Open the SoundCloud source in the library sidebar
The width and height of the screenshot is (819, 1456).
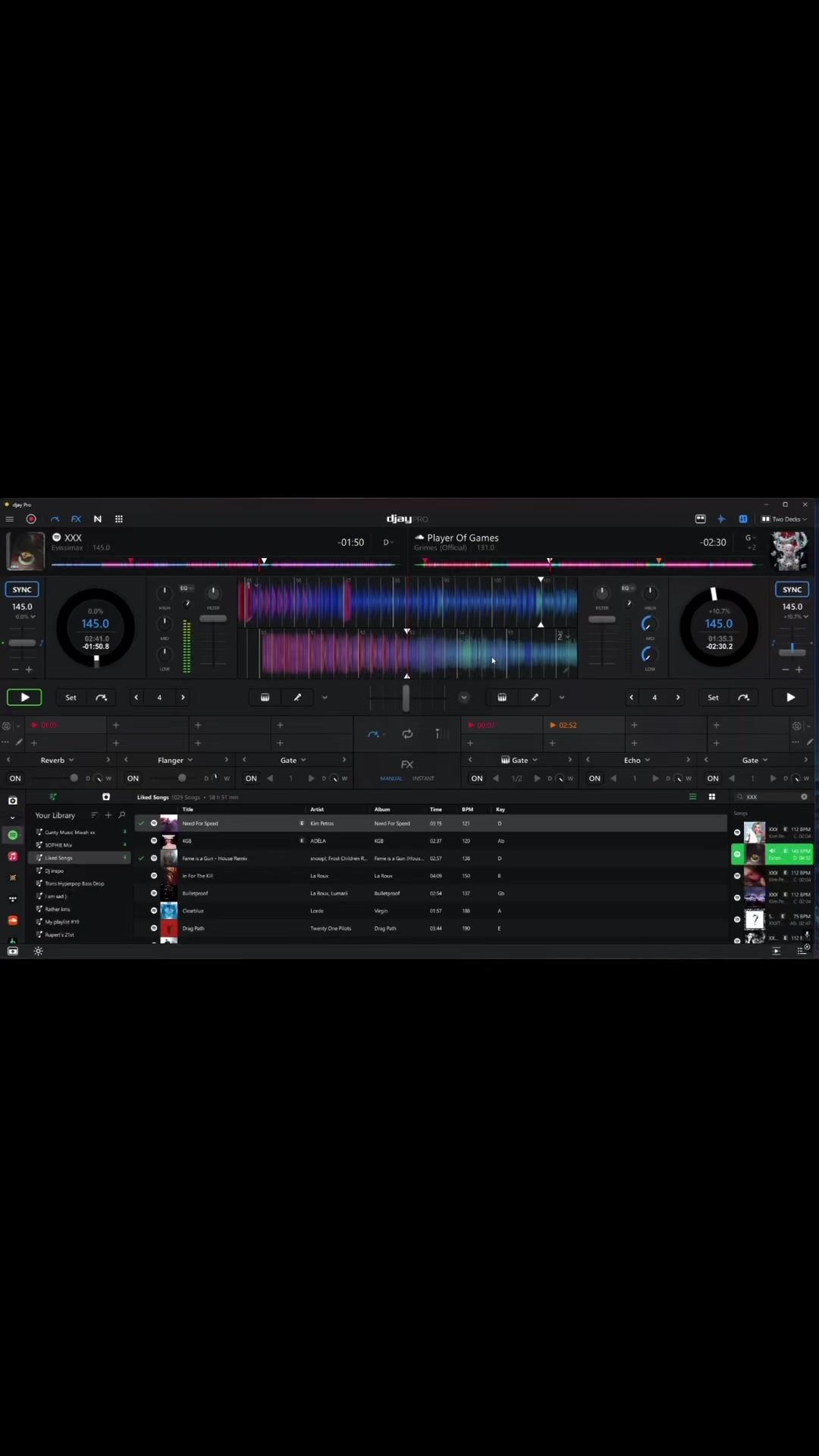coord(13,920)
